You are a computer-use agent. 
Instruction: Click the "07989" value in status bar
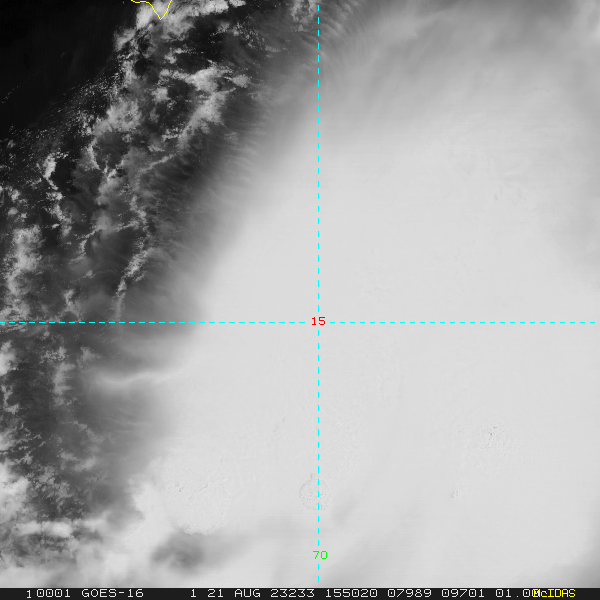pyautogui.click(x=409, y=593)
